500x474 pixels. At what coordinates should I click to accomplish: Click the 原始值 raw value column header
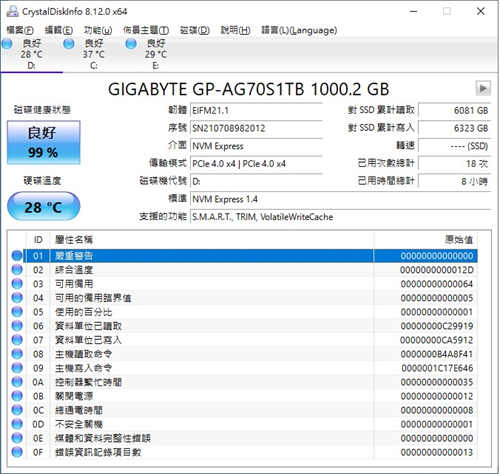426,239
